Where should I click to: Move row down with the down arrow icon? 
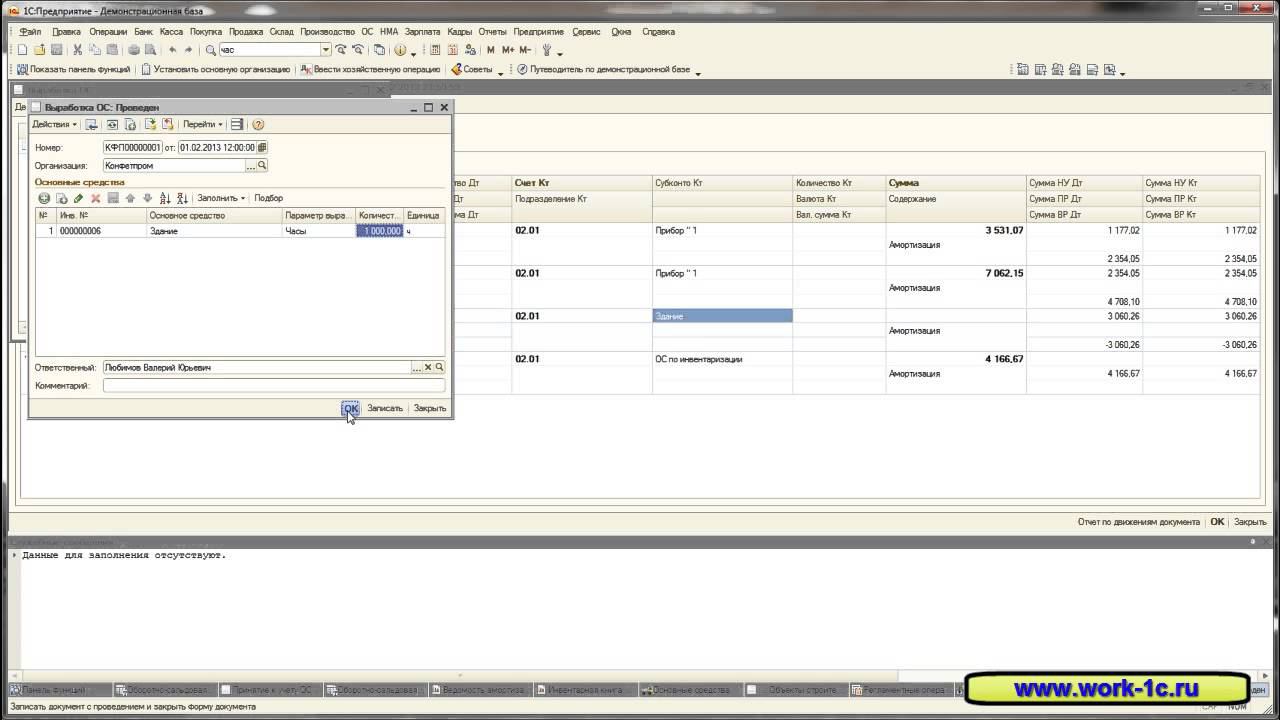coord(147,198)
